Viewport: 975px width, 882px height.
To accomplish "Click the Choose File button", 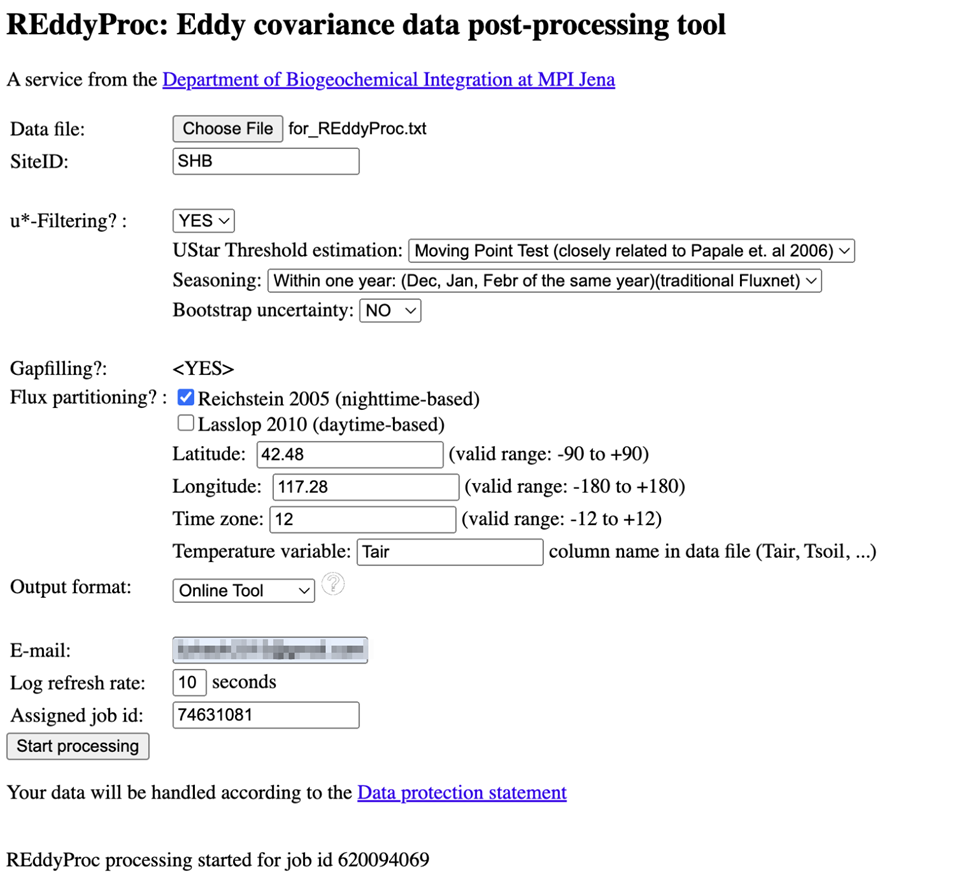I will [x=227, y=129].
